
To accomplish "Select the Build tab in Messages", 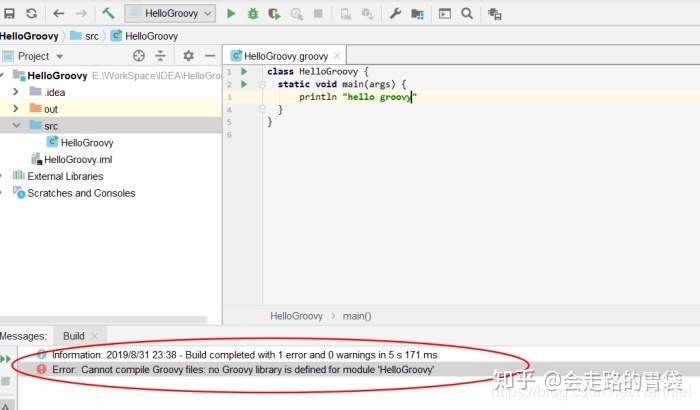I will point(74,336).
